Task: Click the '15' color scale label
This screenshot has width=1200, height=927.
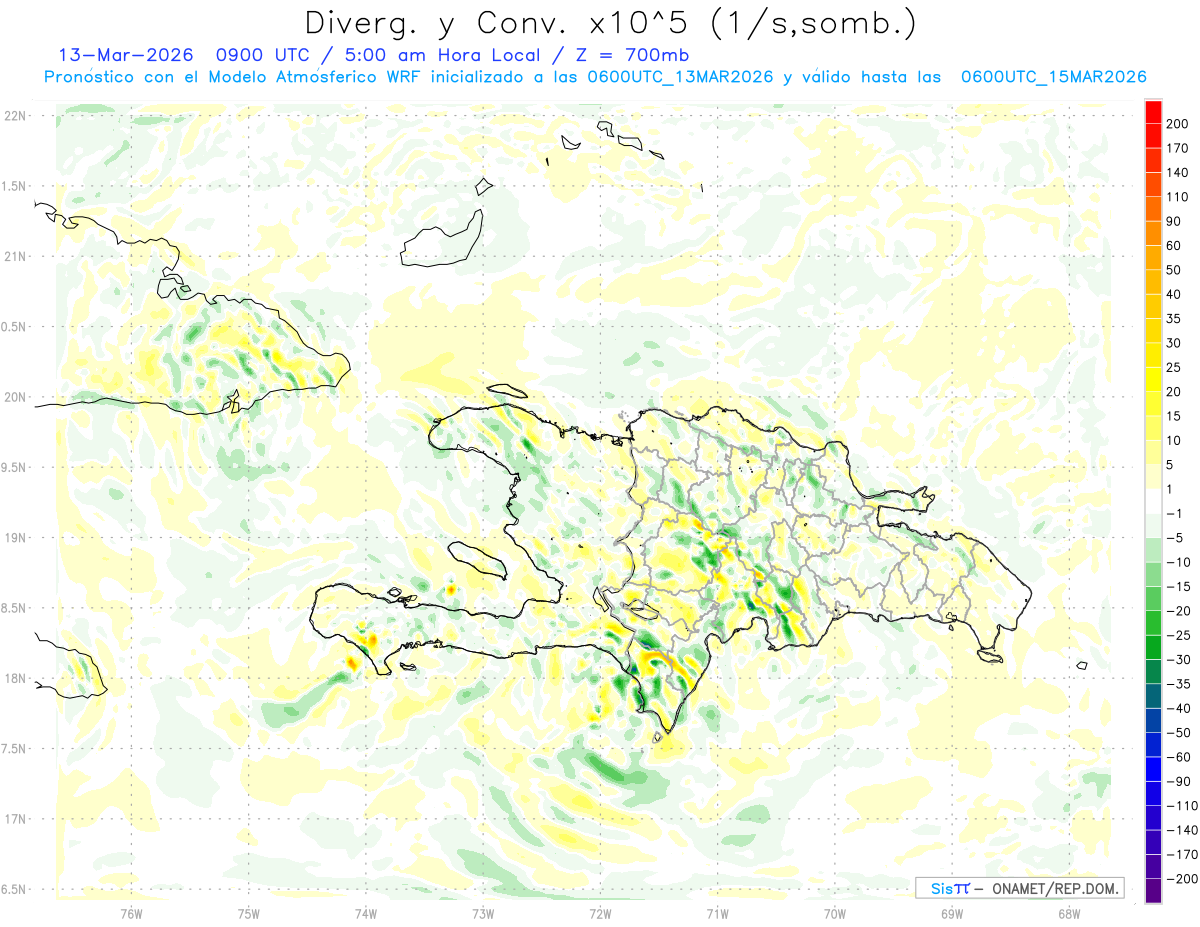Action: click(x=1175, y=416)
